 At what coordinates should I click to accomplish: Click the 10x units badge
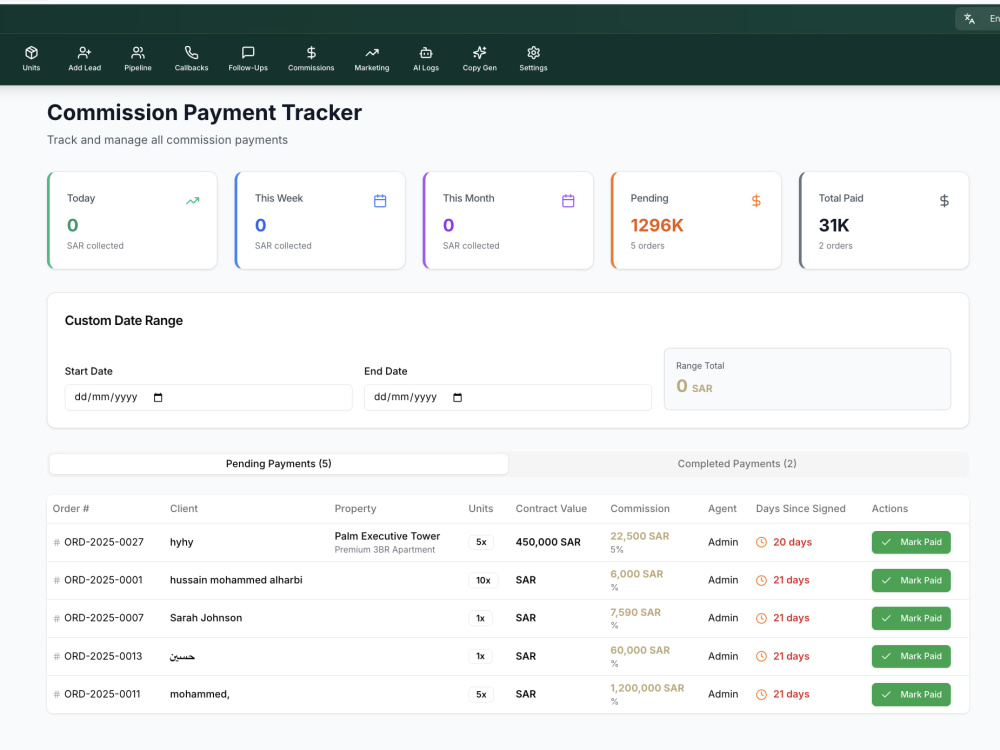[483, 580]
